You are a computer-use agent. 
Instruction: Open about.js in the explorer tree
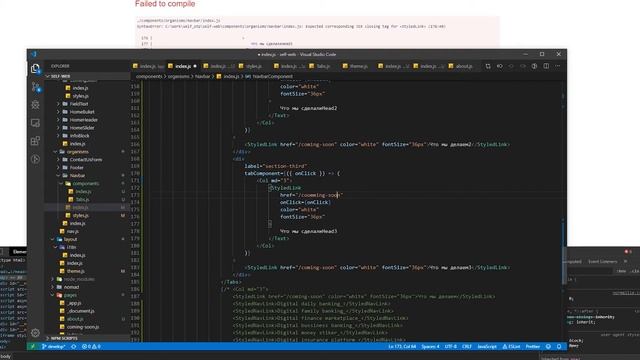point(75,319)
